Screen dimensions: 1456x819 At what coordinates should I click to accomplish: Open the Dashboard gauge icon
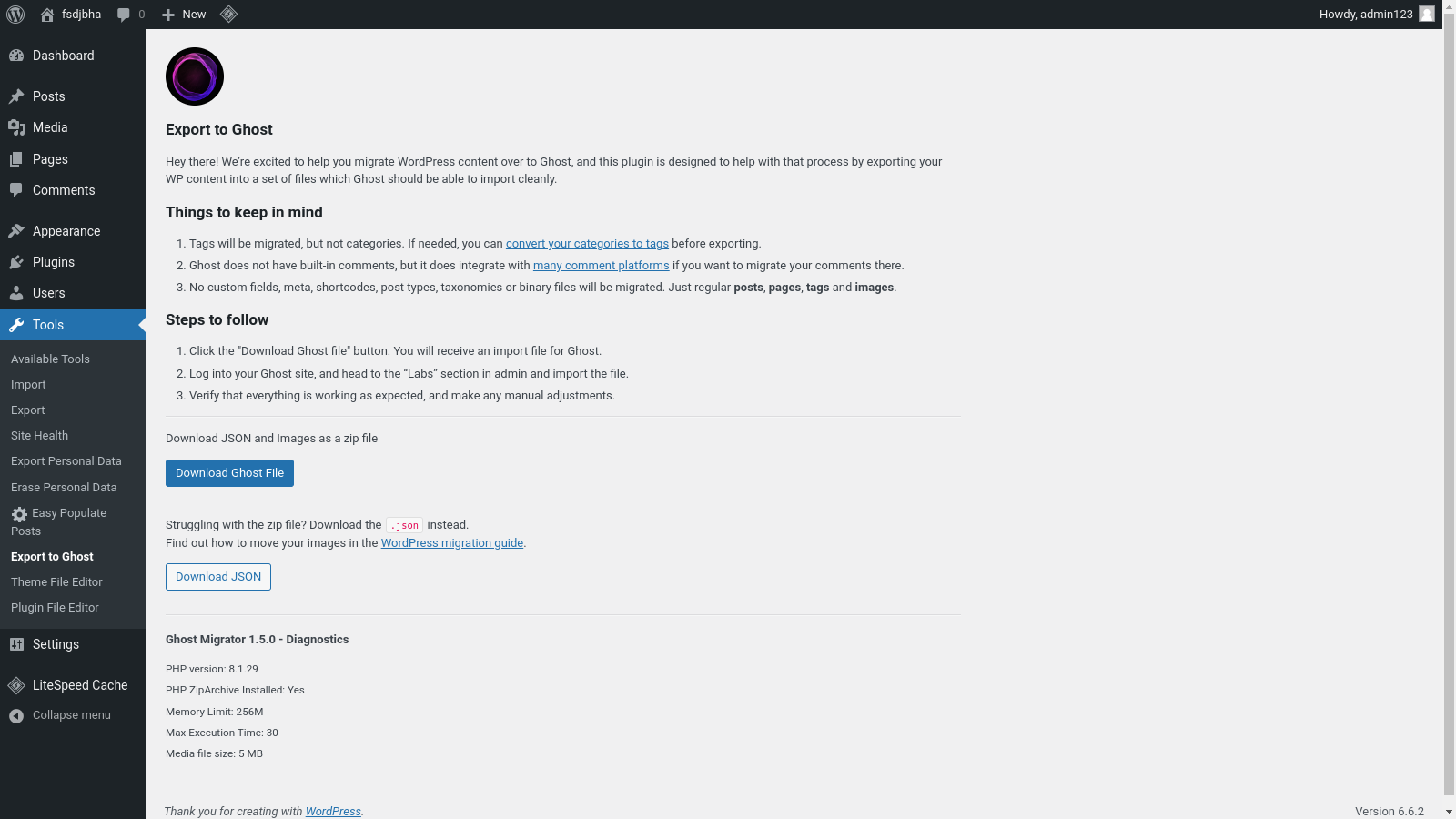tap(16, 56)
